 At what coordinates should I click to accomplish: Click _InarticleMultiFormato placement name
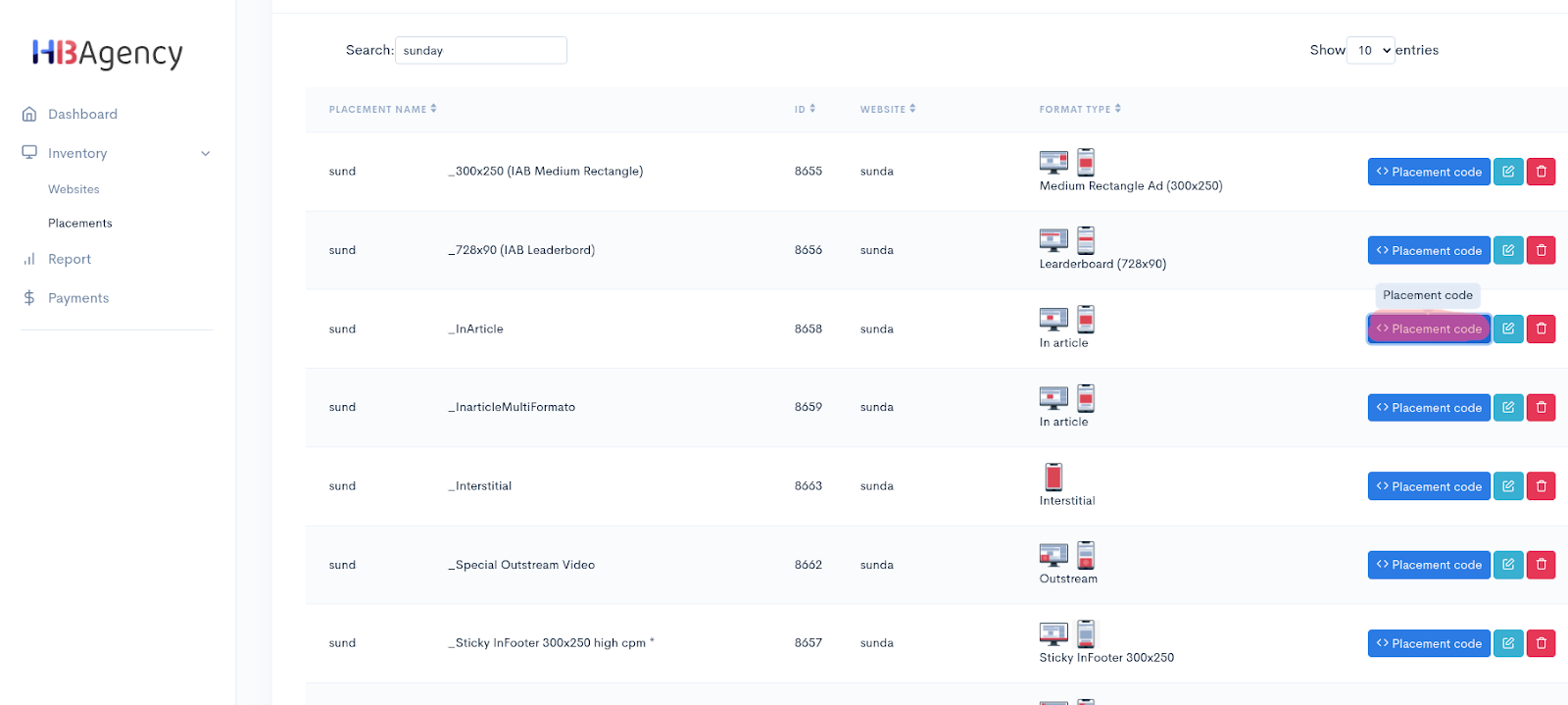pos(512,407)
